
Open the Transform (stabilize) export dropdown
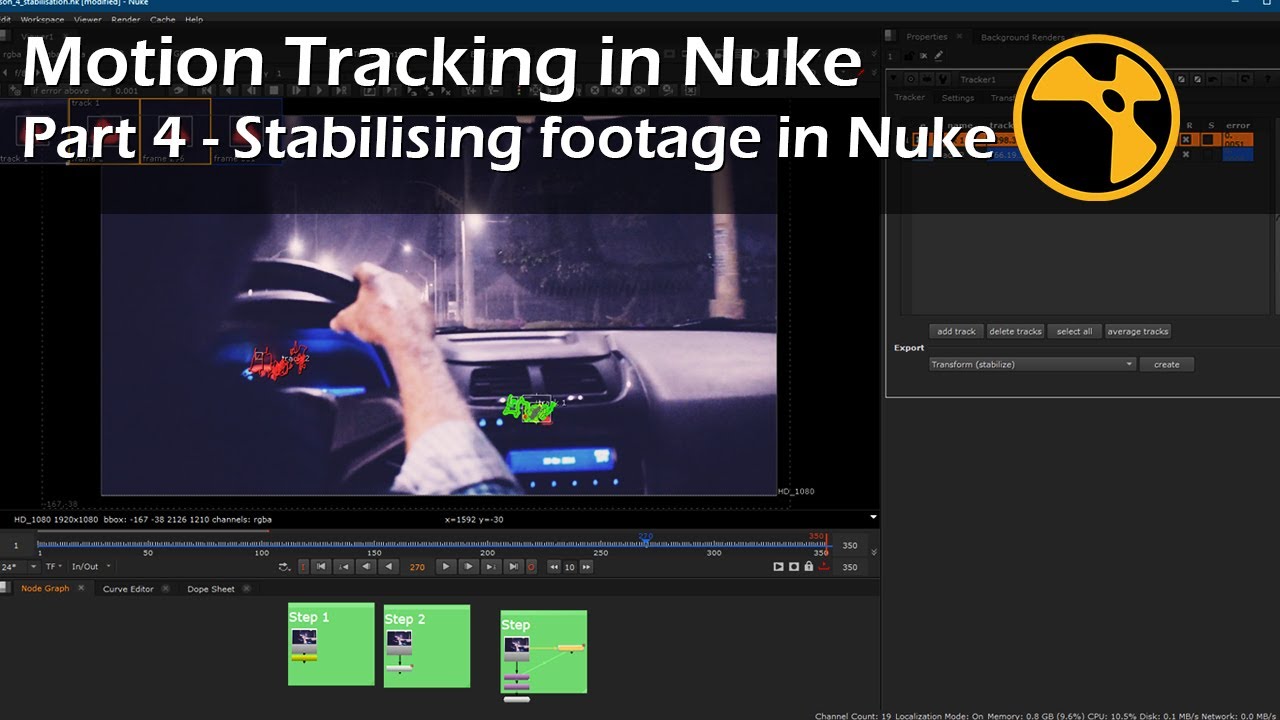[x=1032, y=364]
